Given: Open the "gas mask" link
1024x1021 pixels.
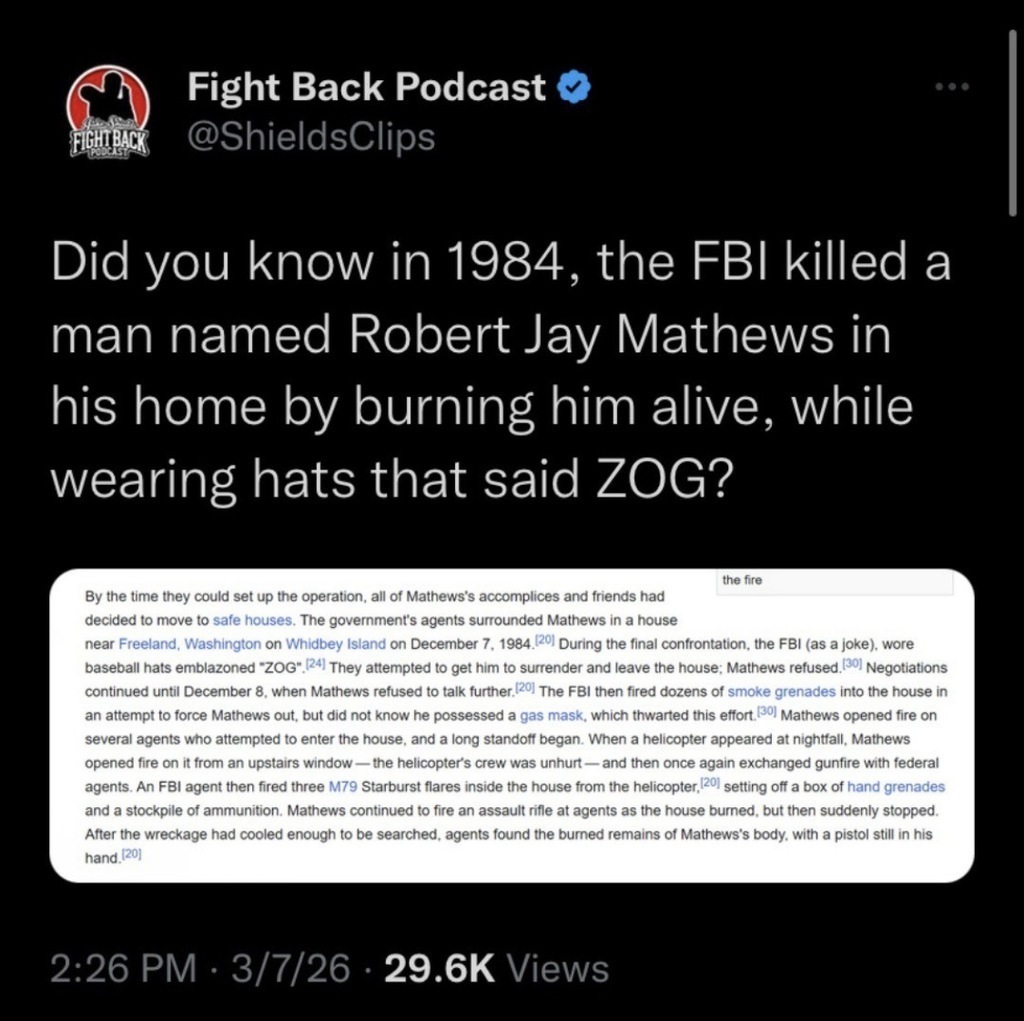Looking at the screenshot, I should coord(551,715).
